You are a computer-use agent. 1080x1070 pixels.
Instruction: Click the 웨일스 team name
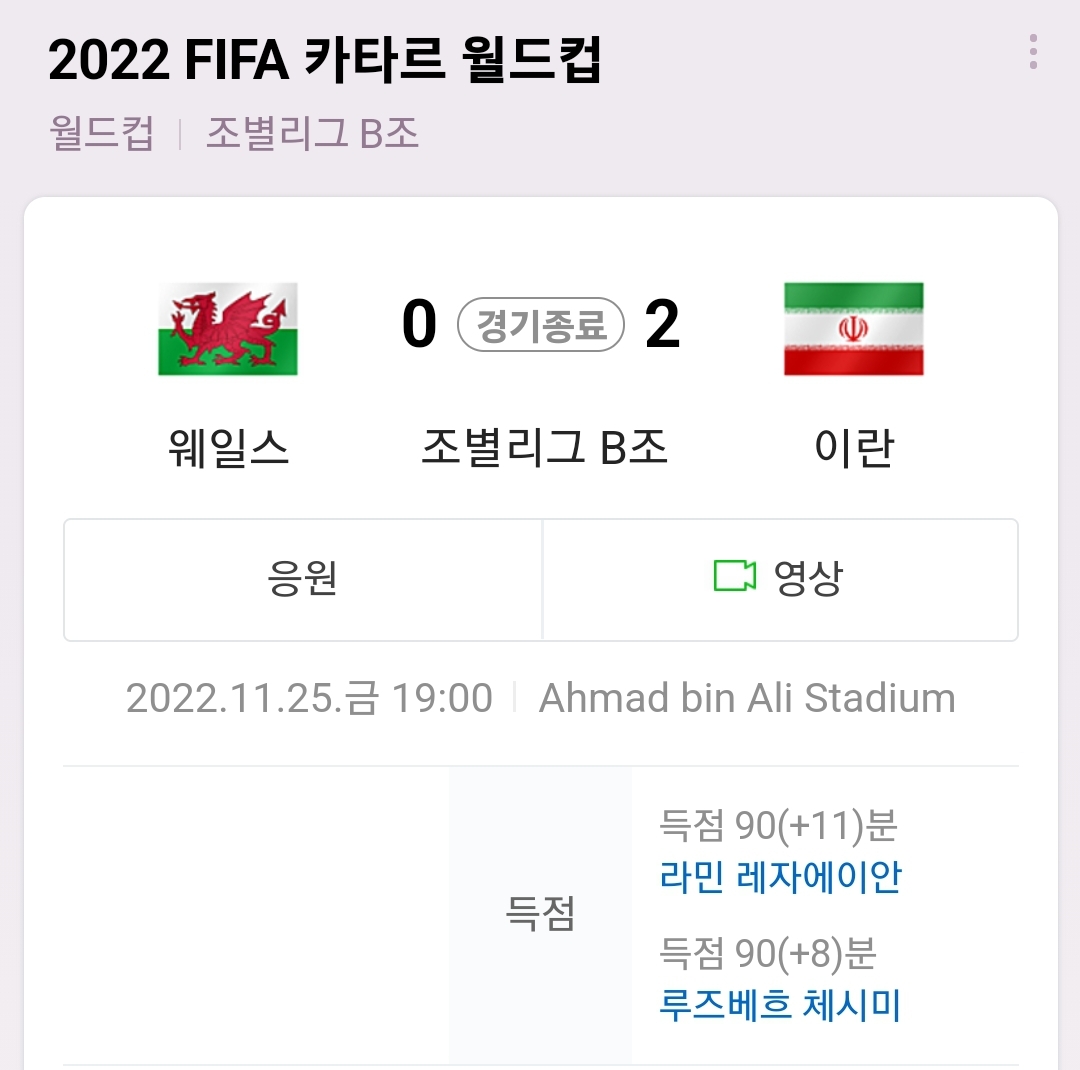click(x=229, y=447)
